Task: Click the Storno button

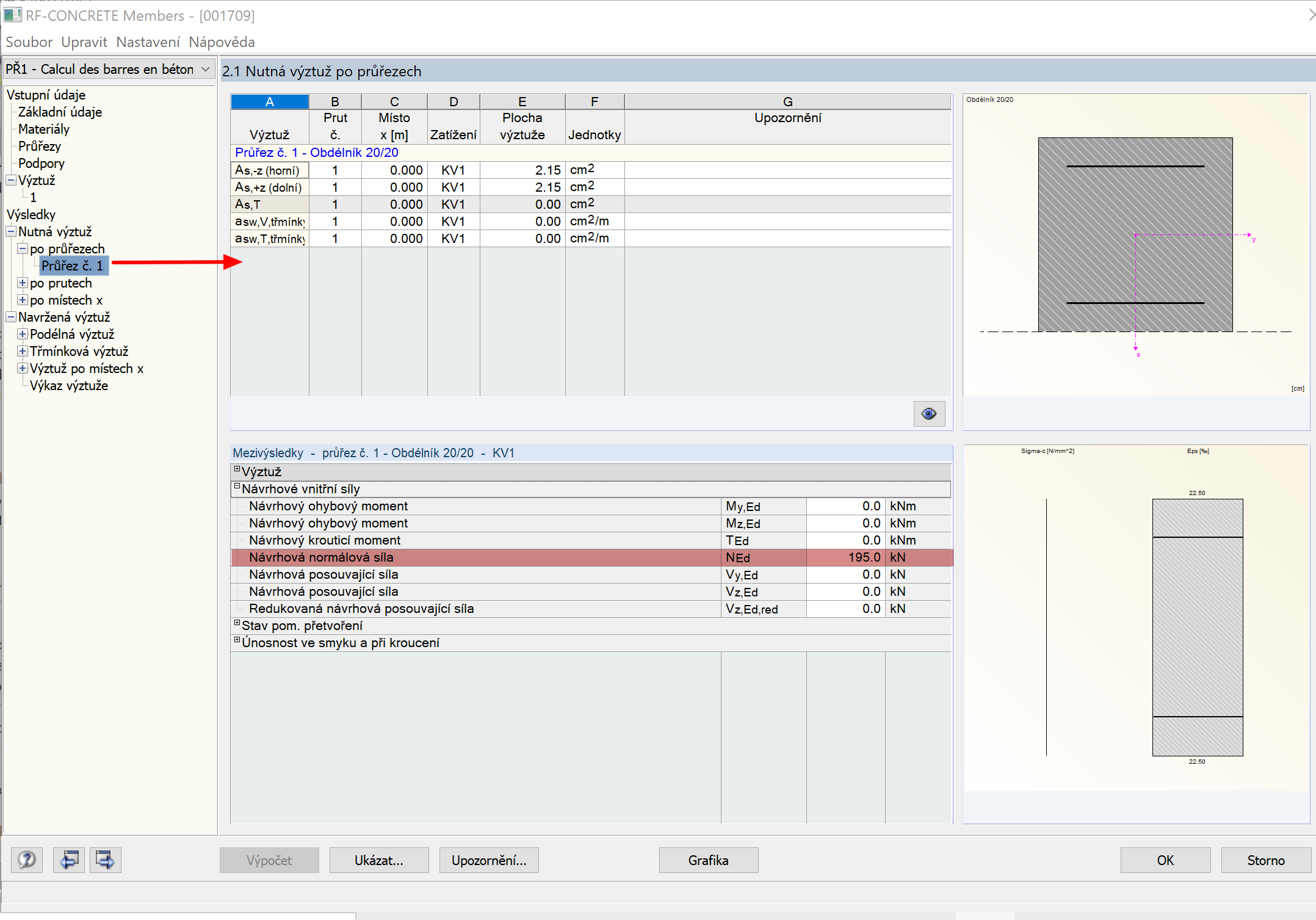Action: click(1265, 860)
